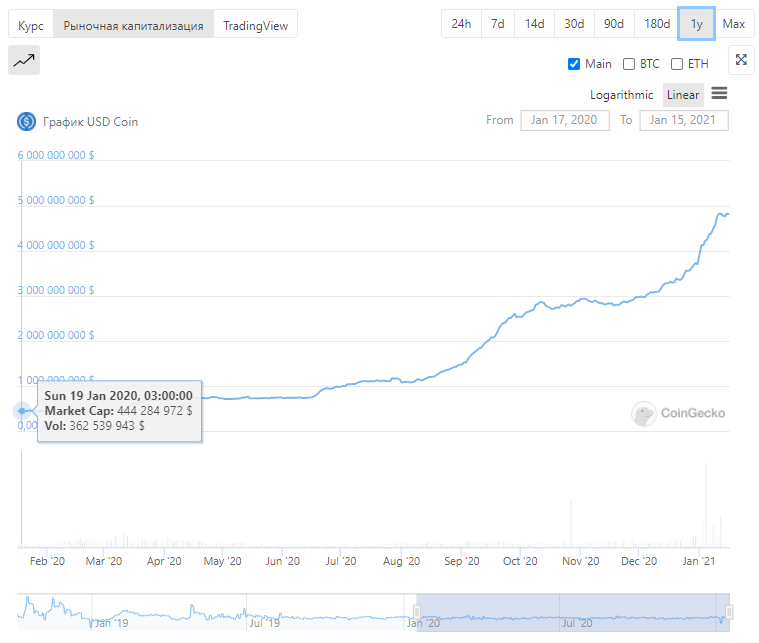Set range to 7d
The height and width of the screenshot is (643, 759).
pyautogui.click(x=498, y=24)
